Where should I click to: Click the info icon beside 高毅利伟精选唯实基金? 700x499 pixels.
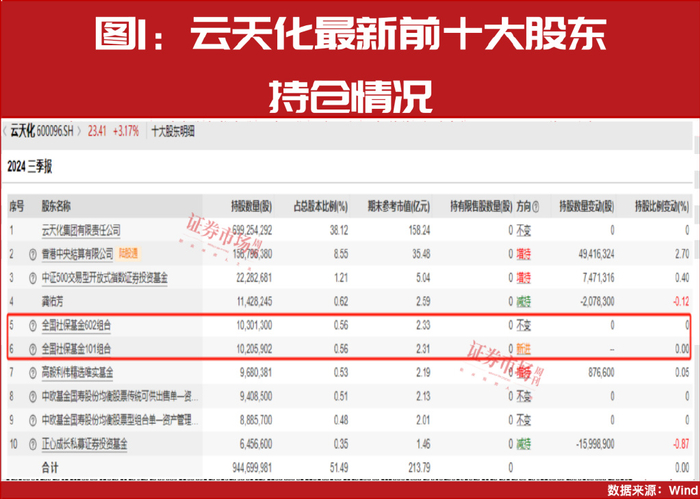tap(33, 373)
